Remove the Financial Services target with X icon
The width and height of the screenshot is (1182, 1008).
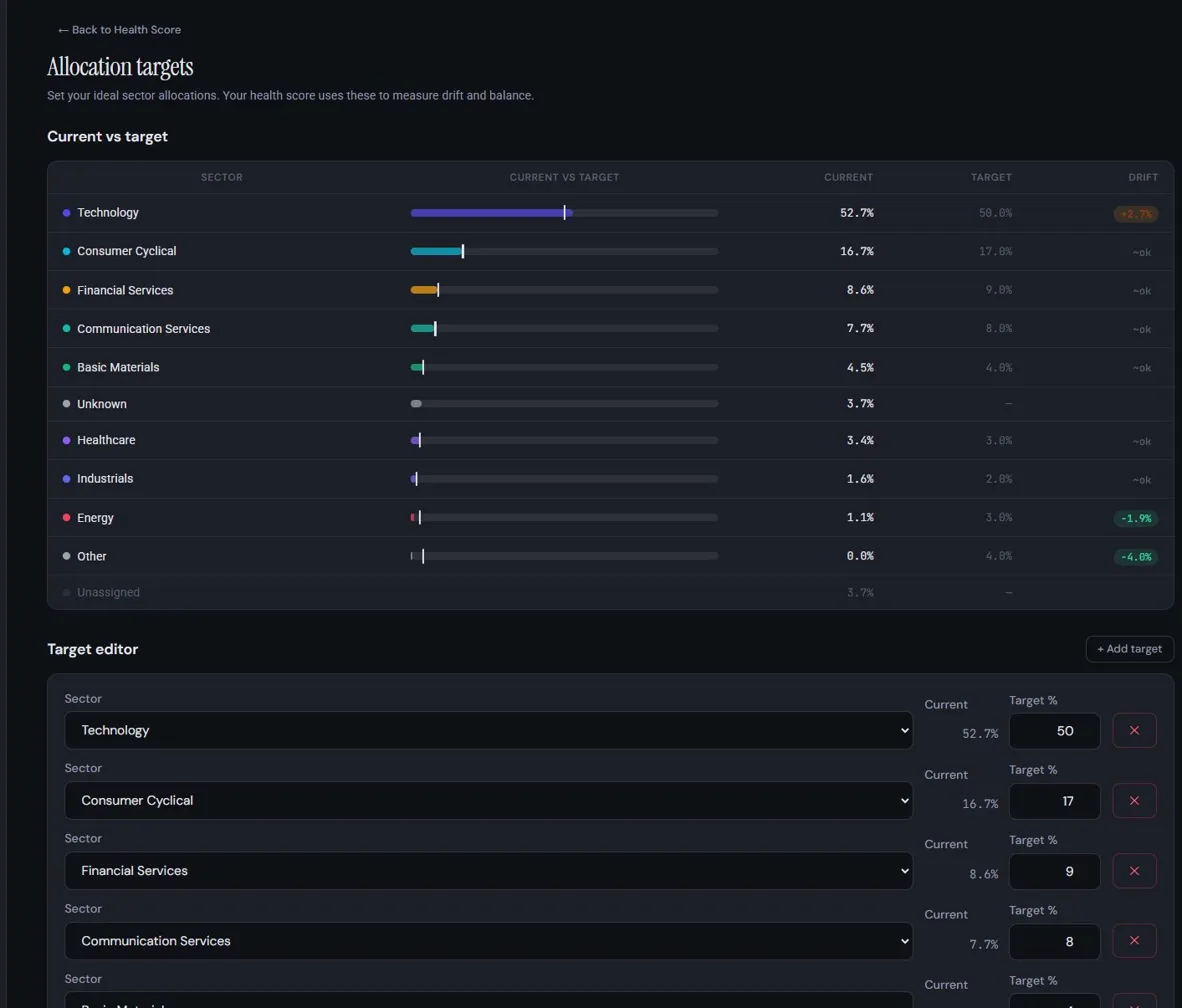point(1134,871)
